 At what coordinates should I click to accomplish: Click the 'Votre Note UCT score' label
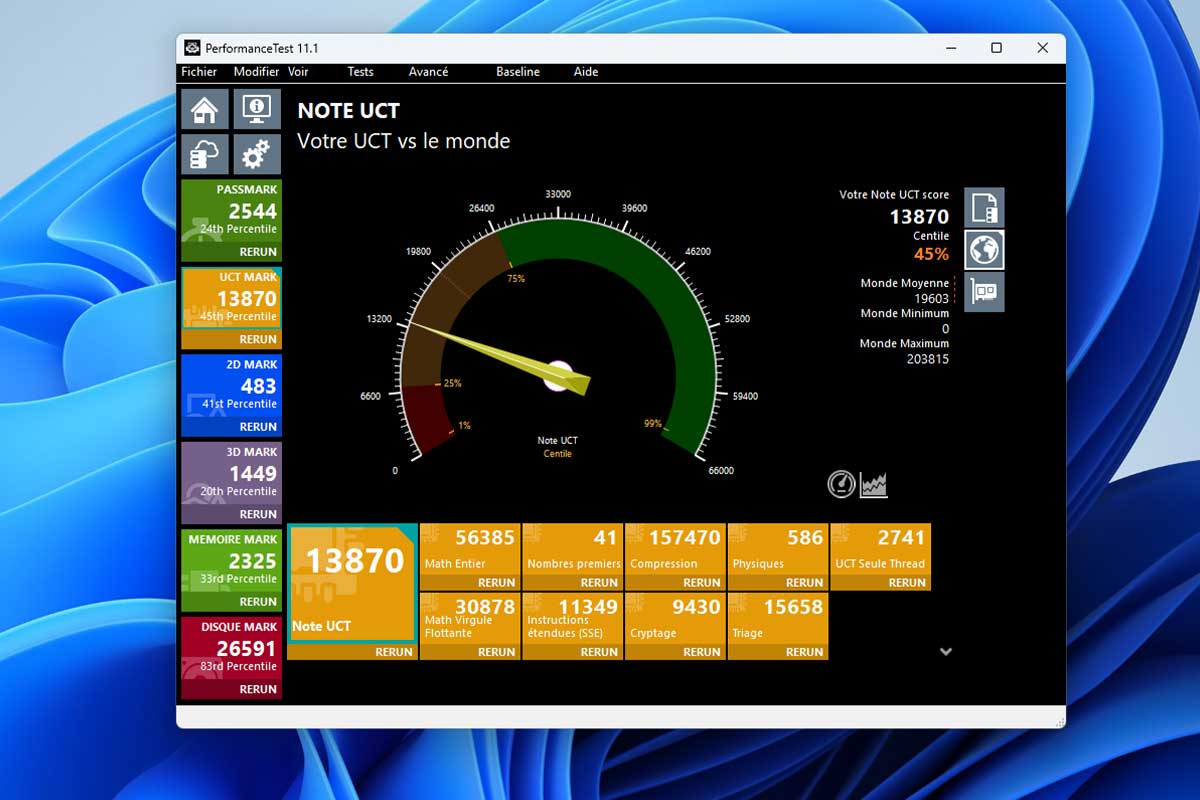click(x=894, y=195)
